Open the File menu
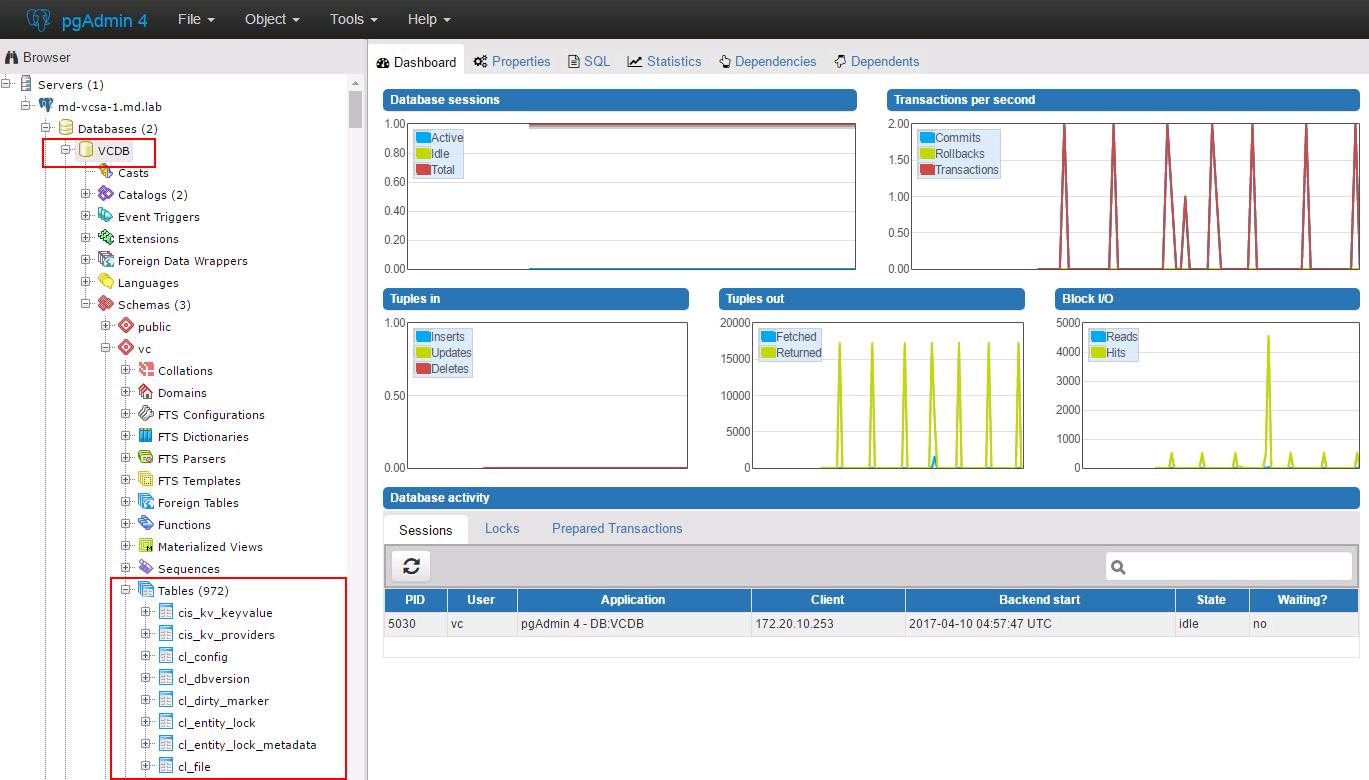The height and width of the screenshot is (780, 1369). coord(196,19)
